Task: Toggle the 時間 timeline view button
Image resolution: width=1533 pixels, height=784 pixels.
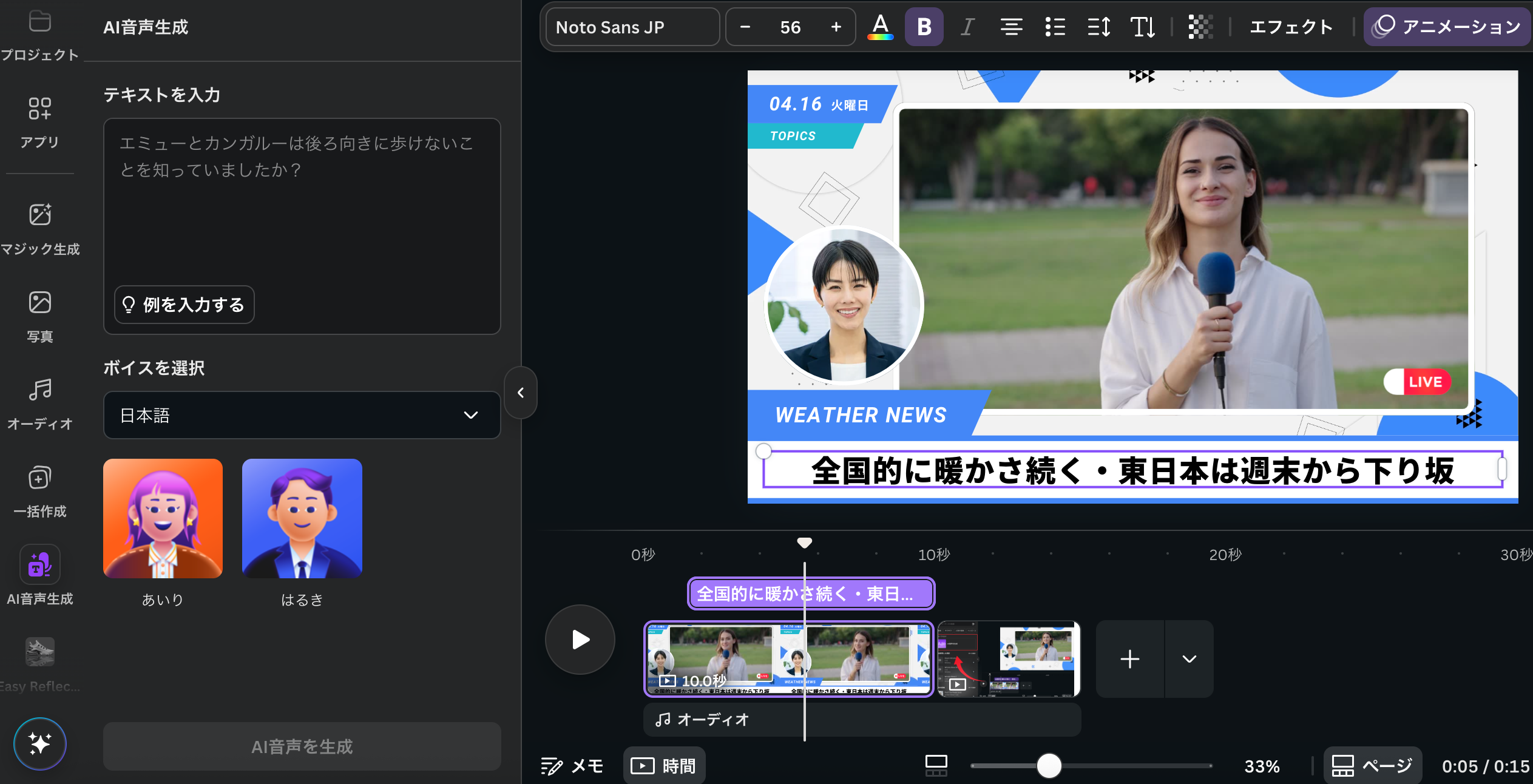Action: (x=664, y=766)
